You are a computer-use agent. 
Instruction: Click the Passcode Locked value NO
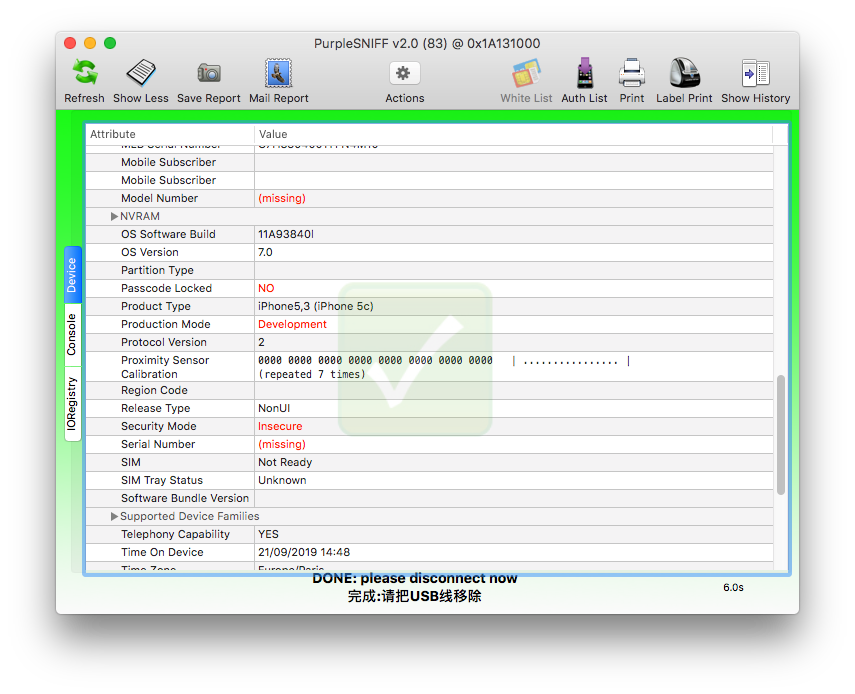click(x=266, y=288)
